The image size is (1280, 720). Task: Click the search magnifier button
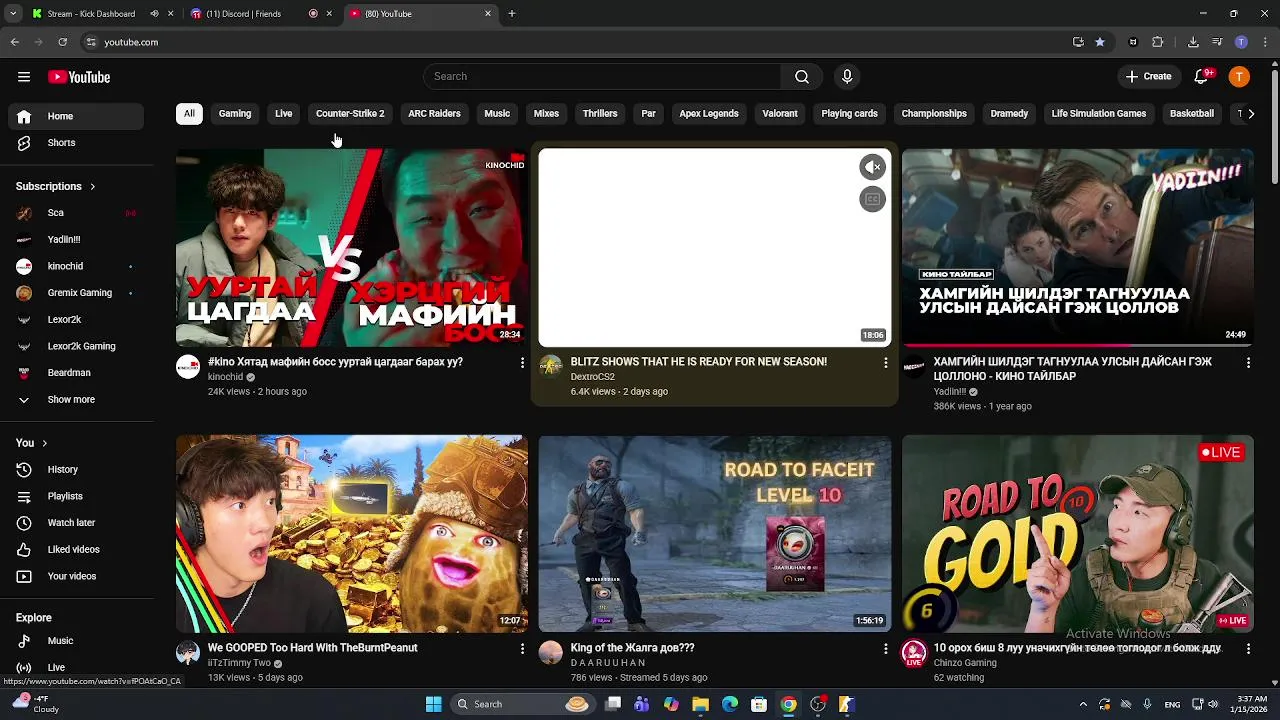pyautogui.click(x=802, y=77)
